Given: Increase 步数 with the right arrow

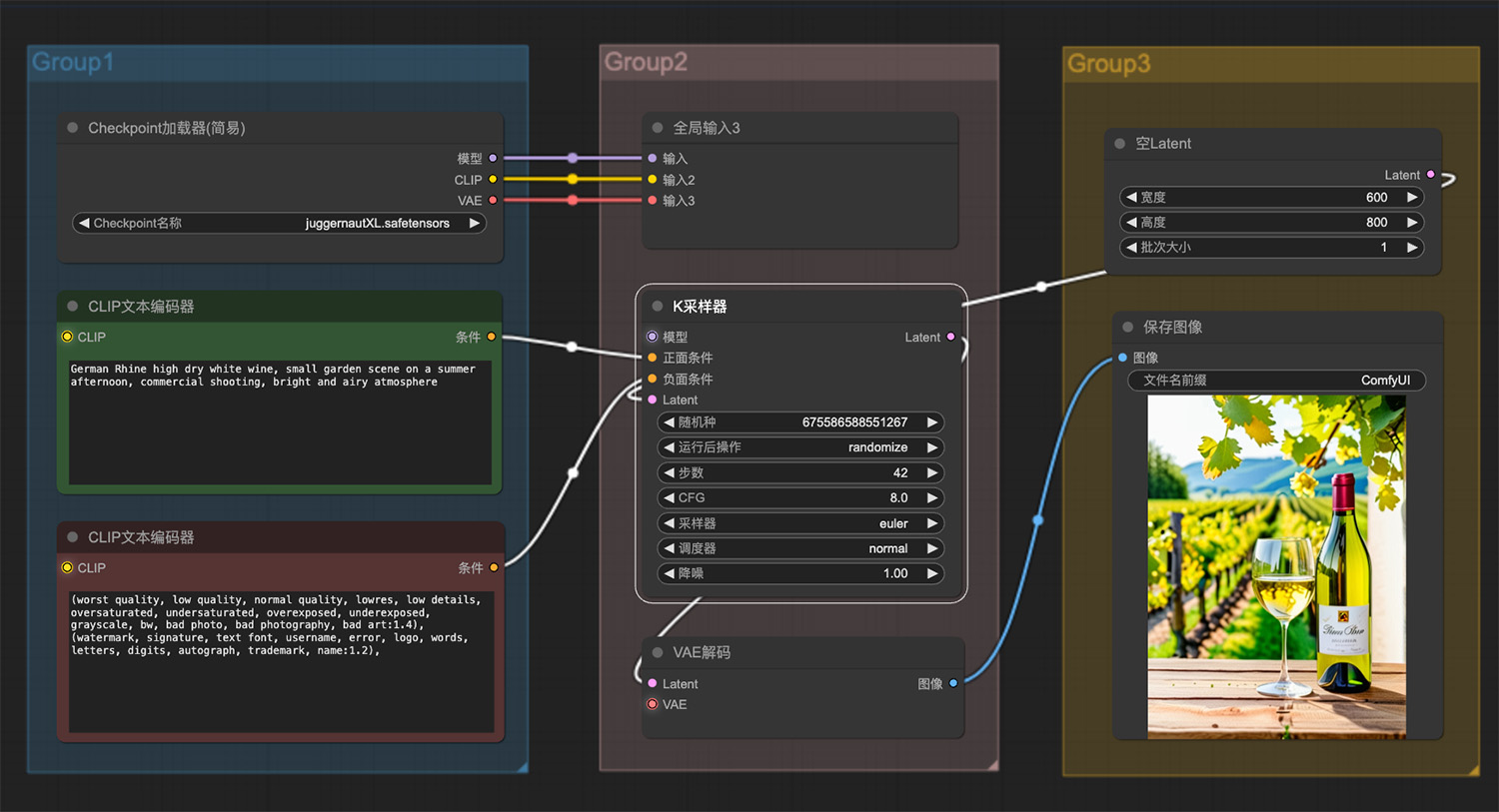Looking at the screenshot, I should coord(932,472).
